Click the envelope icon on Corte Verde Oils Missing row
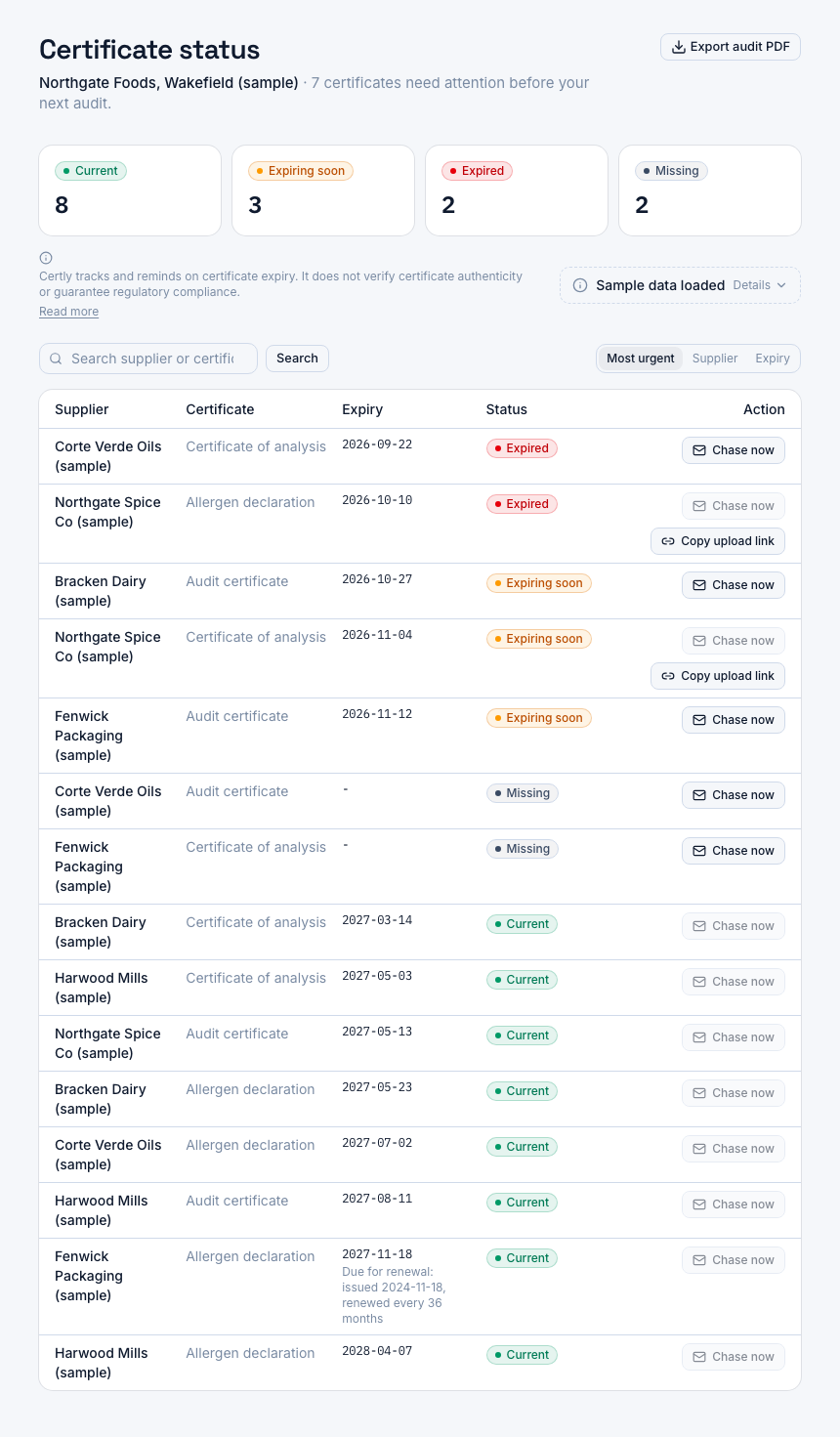This screenshot has height=1437, width=840. coord(699,795)
